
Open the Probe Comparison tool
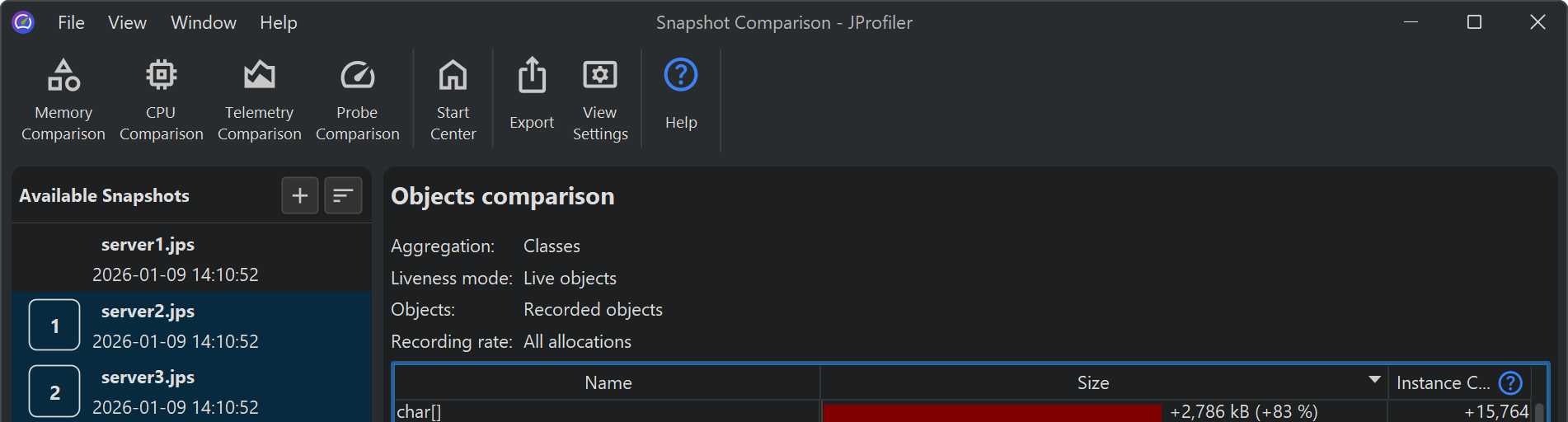357,99
